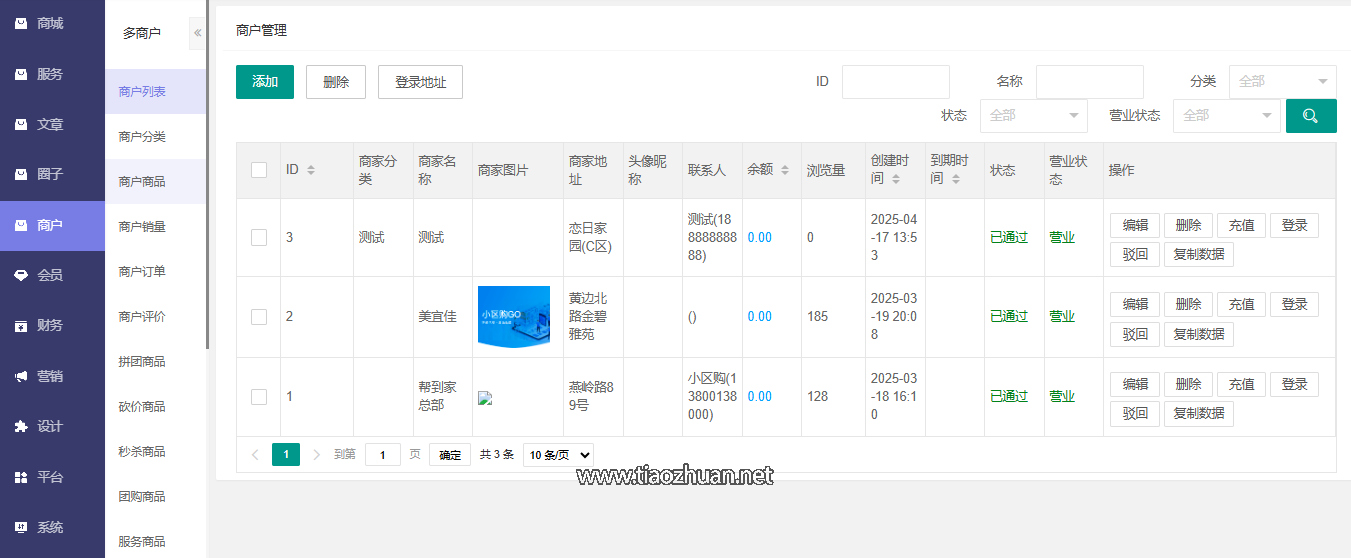Sort table by ID column arrows
The height and width of the screenshot is (558, 1351).
311,170
